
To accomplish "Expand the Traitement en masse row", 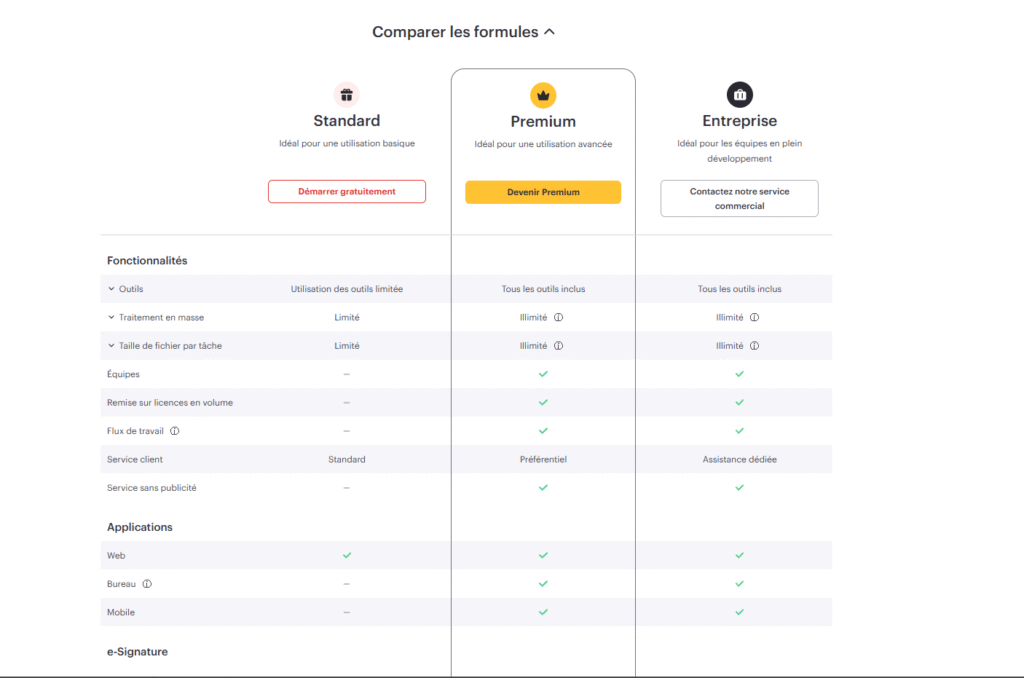I will pyautogui.click(x=111, y=318).
